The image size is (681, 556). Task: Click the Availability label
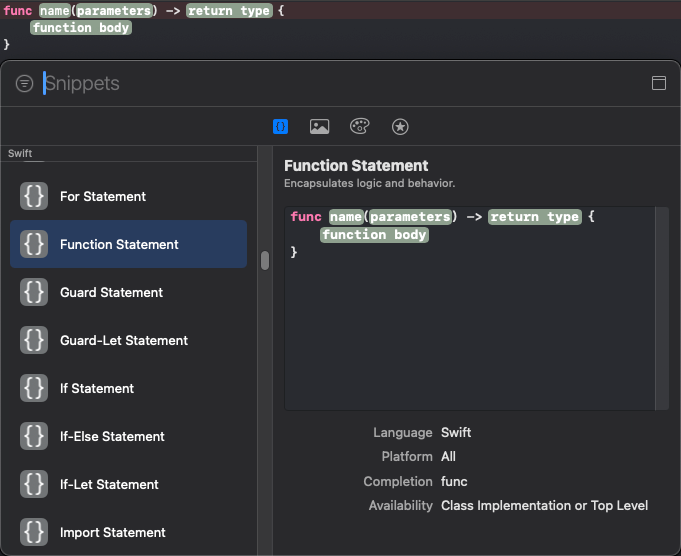coord(400,506)
